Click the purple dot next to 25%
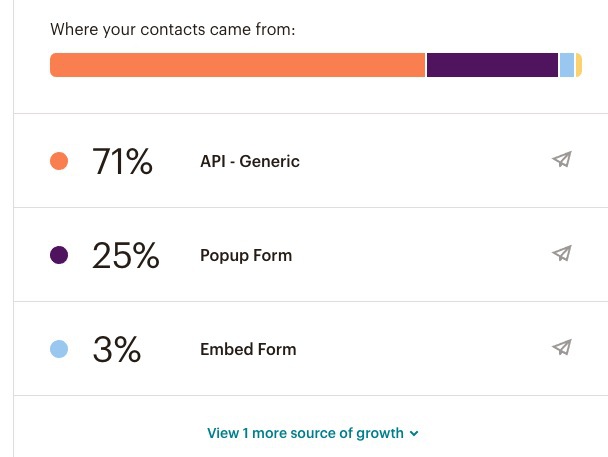The image size is (608, 457). tap(59, 255)
